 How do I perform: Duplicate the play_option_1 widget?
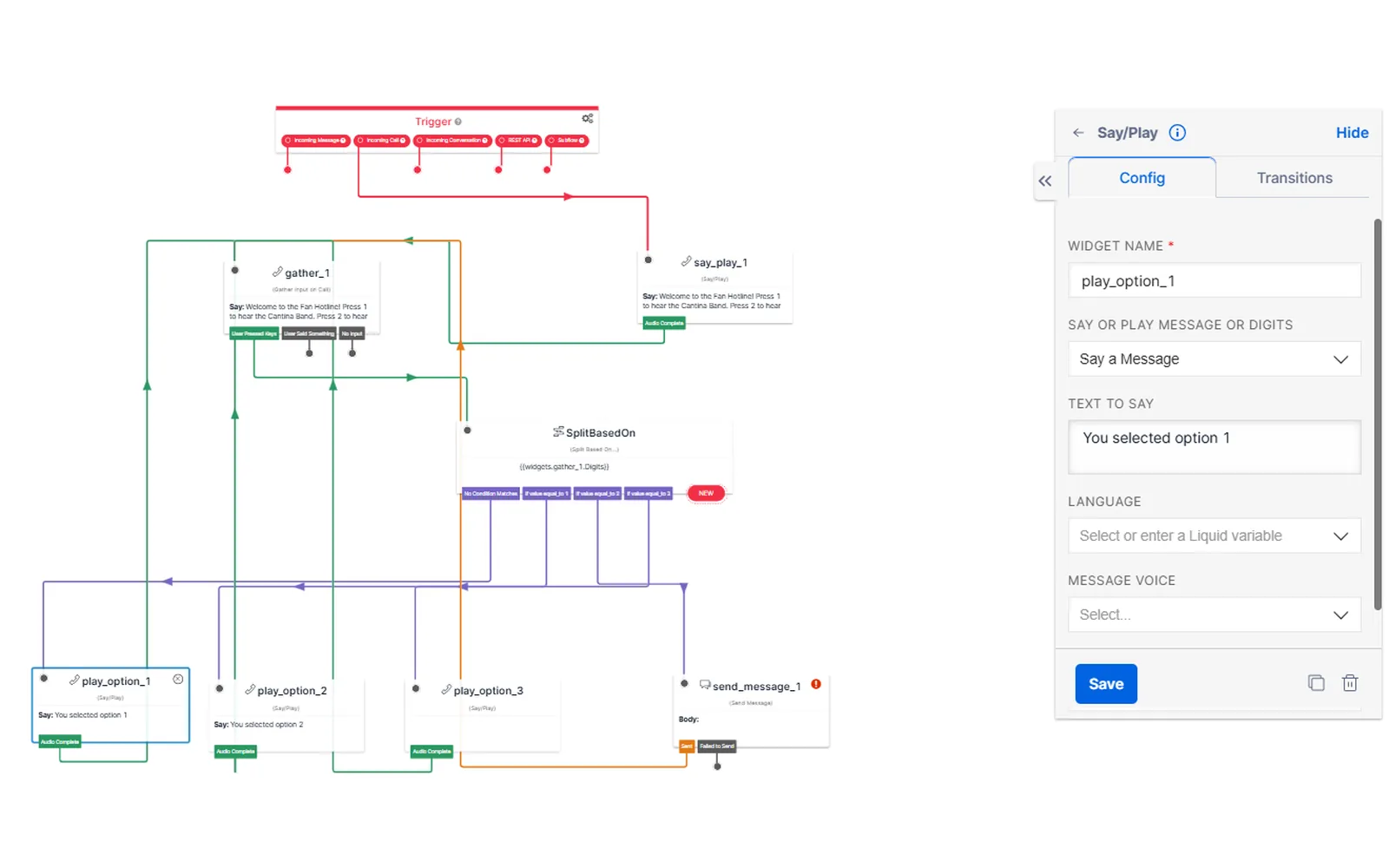[x=1316, y=683]
